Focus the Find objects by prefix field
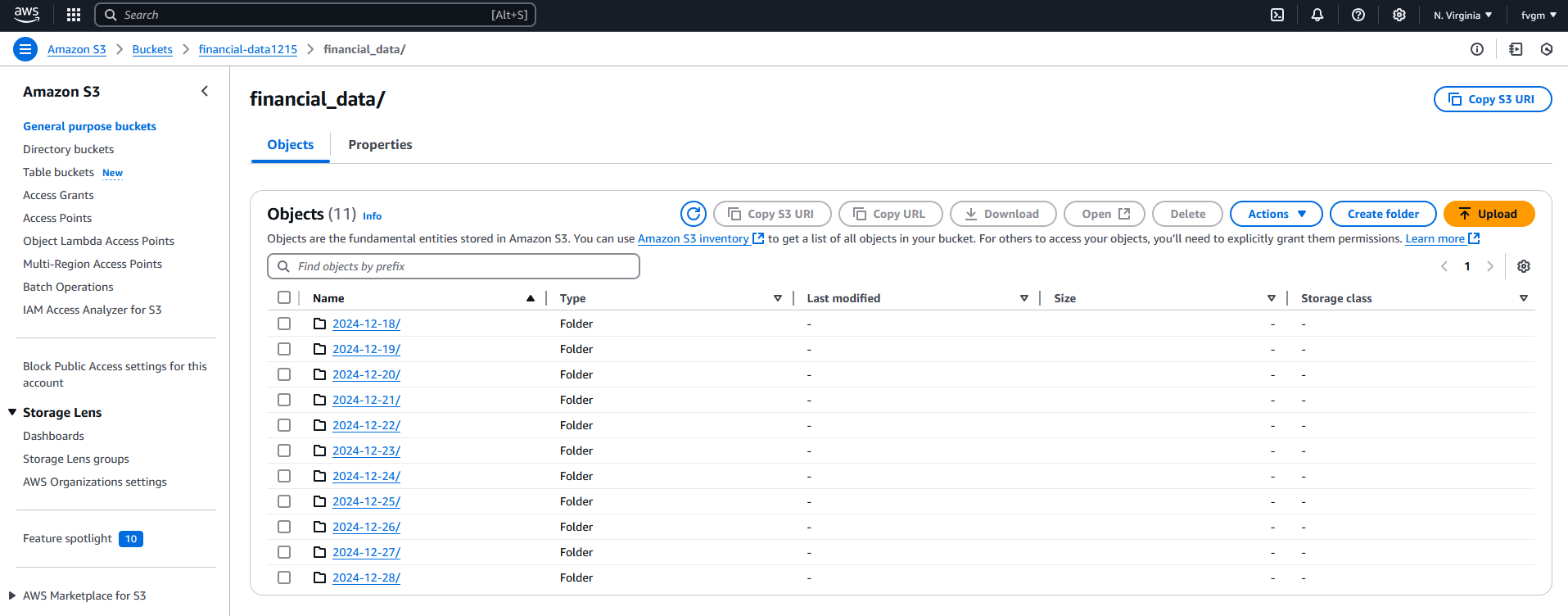This screenshot has width=1568, height=616. point(454,266)
